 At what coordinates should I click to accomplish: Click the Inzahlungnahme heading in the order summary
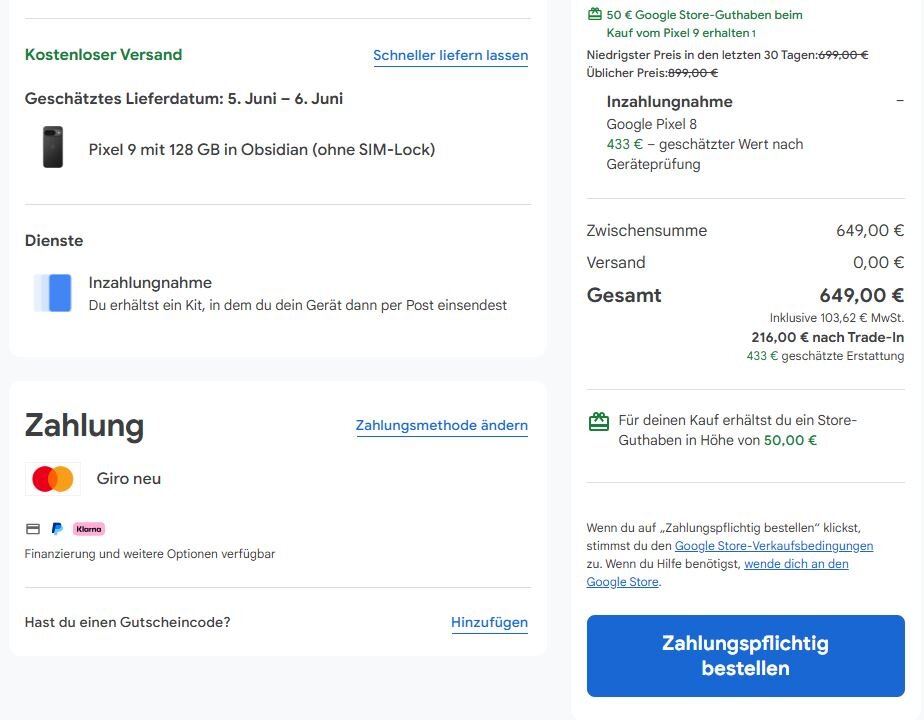[669, 102]
